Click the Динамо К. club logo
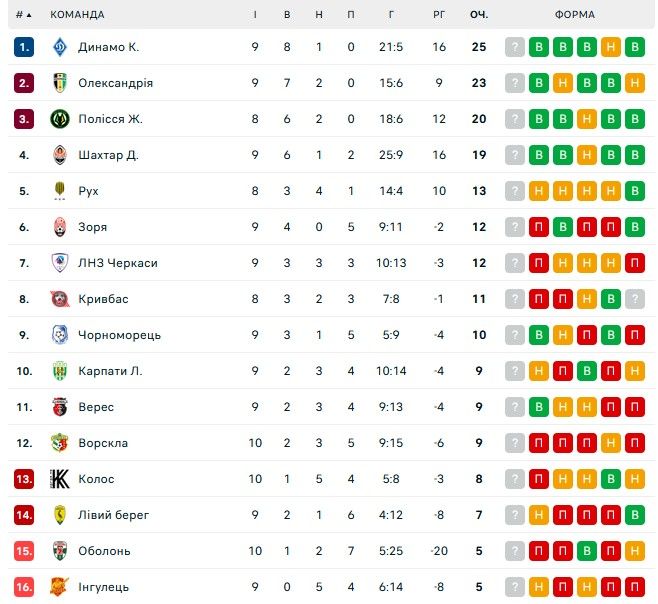This screenshot has height=604, width=658. click(x=59, y=47)
